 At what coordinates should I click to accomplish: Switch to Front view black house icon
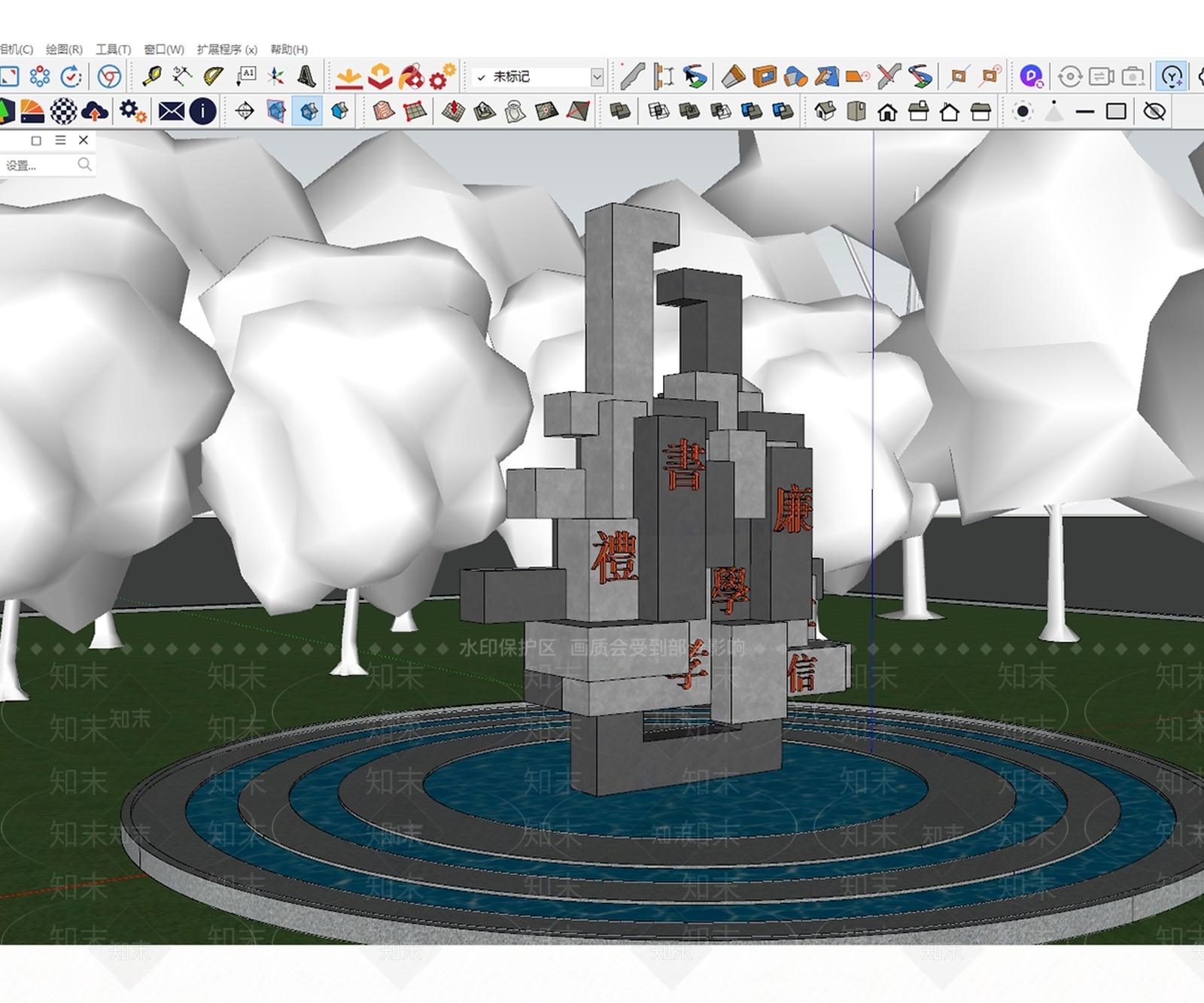(887, 112)
